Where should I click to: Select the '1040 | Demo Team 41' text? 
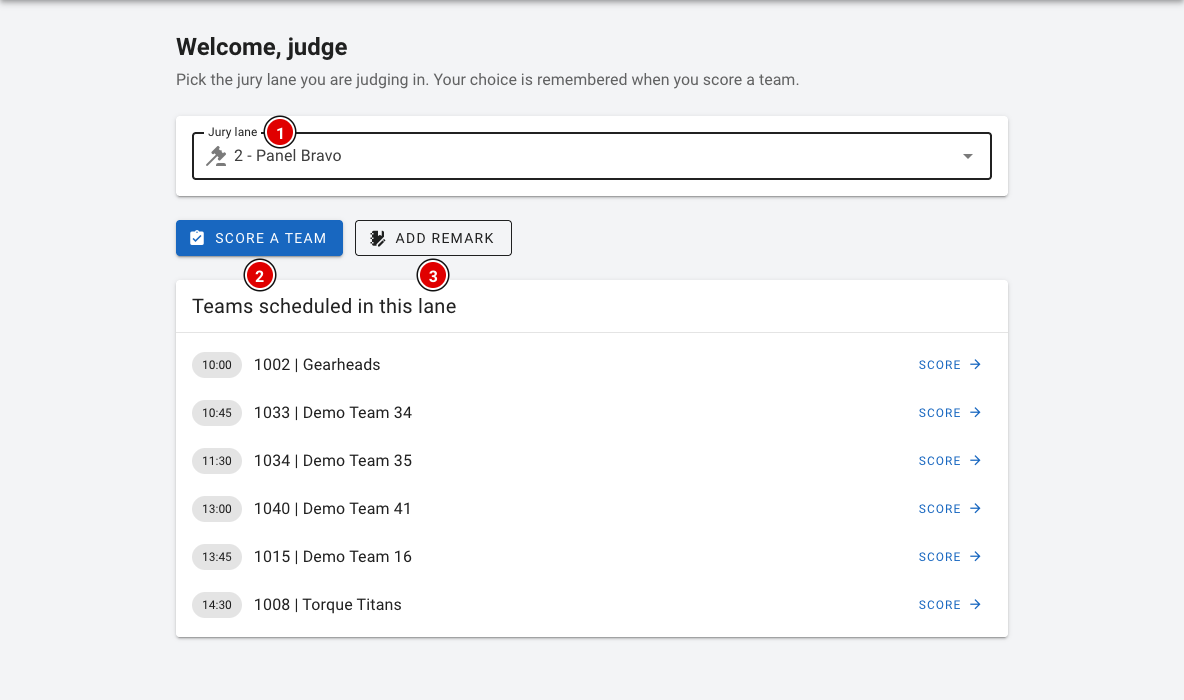pos(333,508)
